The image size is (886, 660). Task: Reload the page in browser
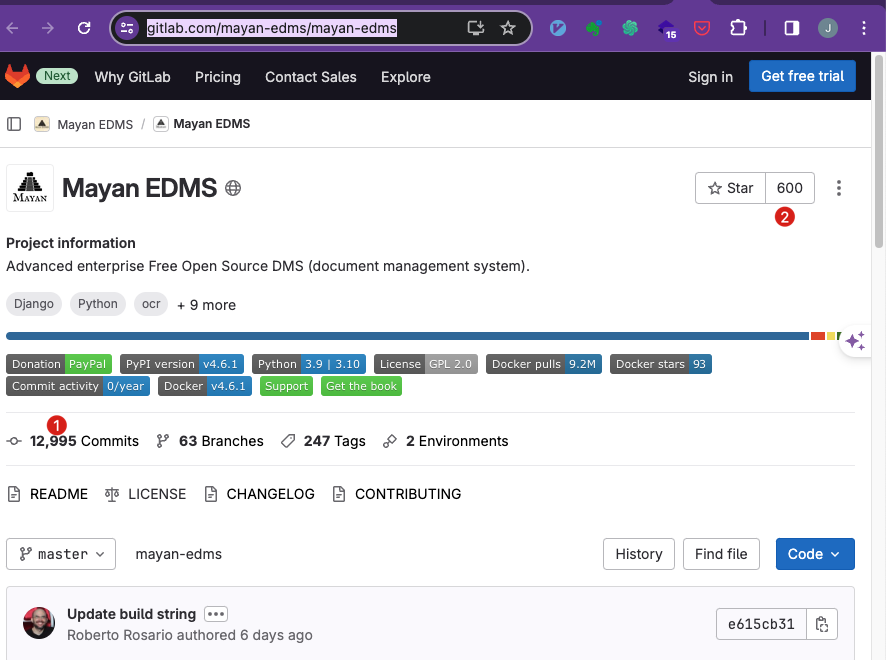pos(84,28)
